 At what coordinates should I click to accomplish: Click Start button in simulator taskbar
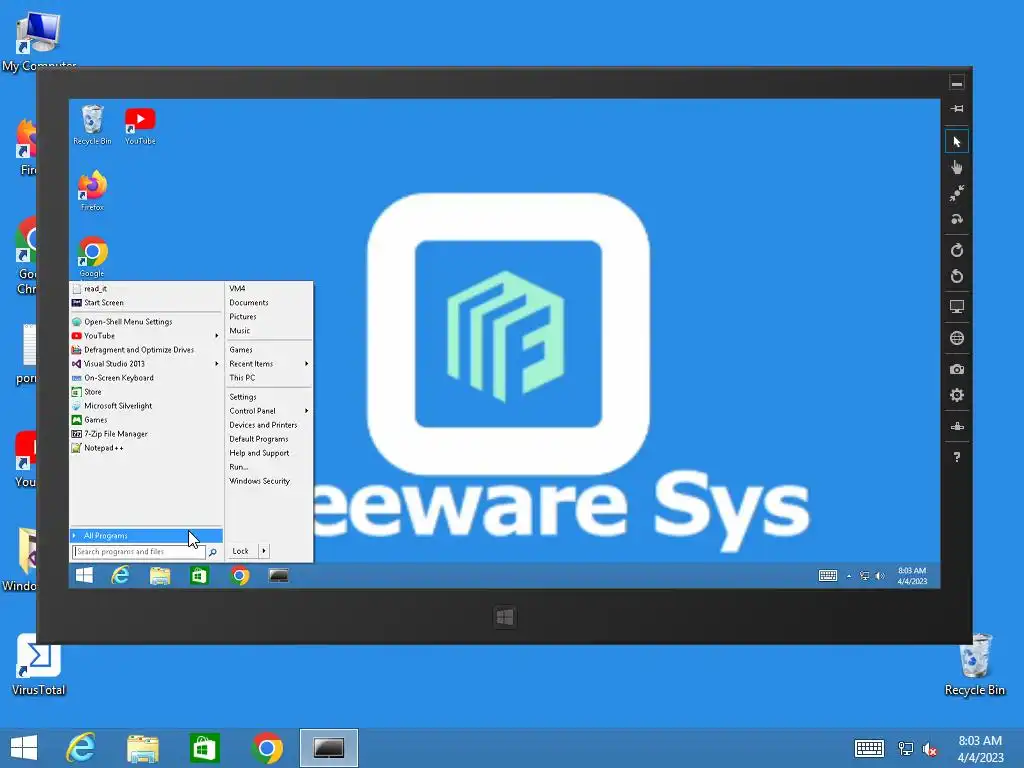[84, 575]
